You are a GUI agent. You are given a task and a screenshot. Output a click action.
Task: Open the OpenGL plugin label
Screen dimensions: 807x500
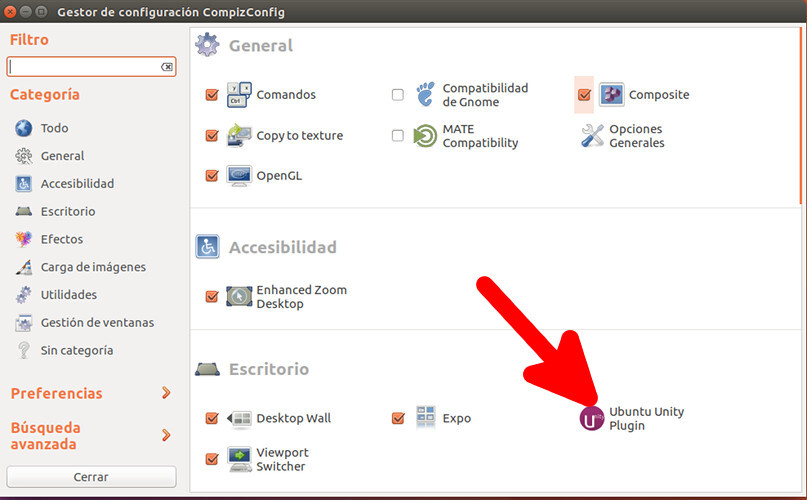(279, 176)
